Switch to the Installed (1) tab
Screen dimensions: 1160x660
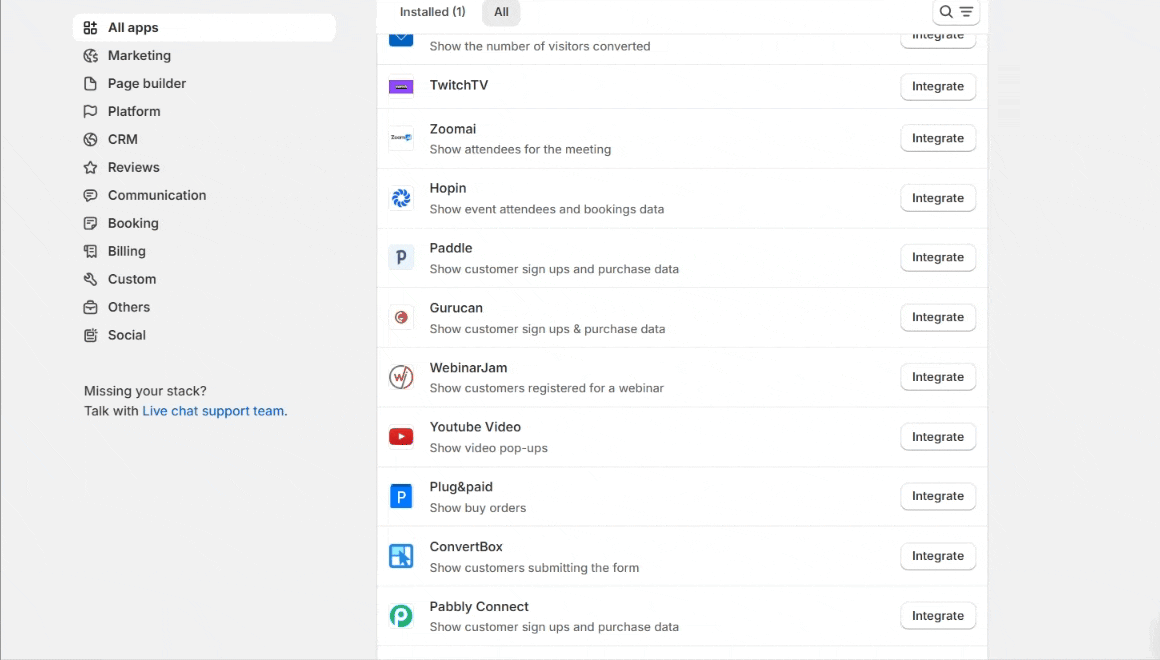(433, 12)
